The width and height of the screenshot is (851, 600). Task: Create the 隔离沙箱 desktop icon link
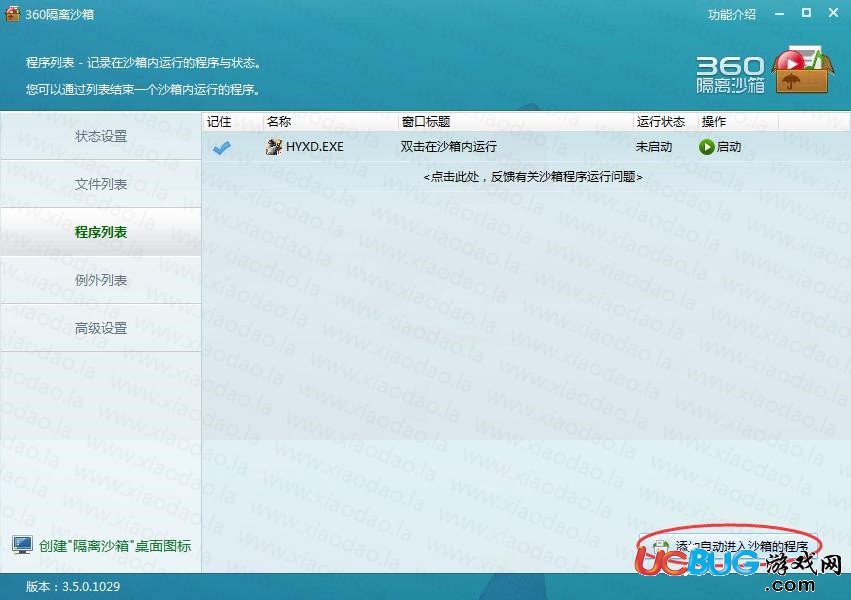coord(115,546)
